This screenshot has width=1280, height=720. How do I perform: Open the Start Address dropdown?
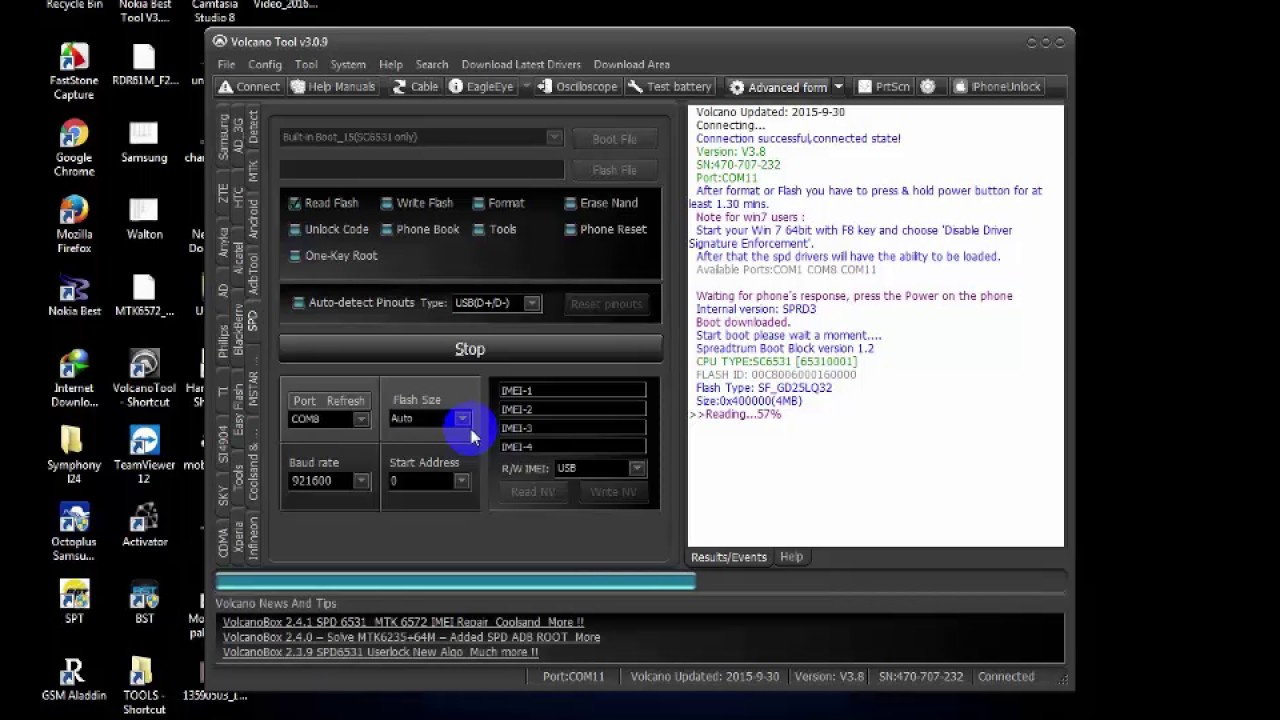click(461, 481)
